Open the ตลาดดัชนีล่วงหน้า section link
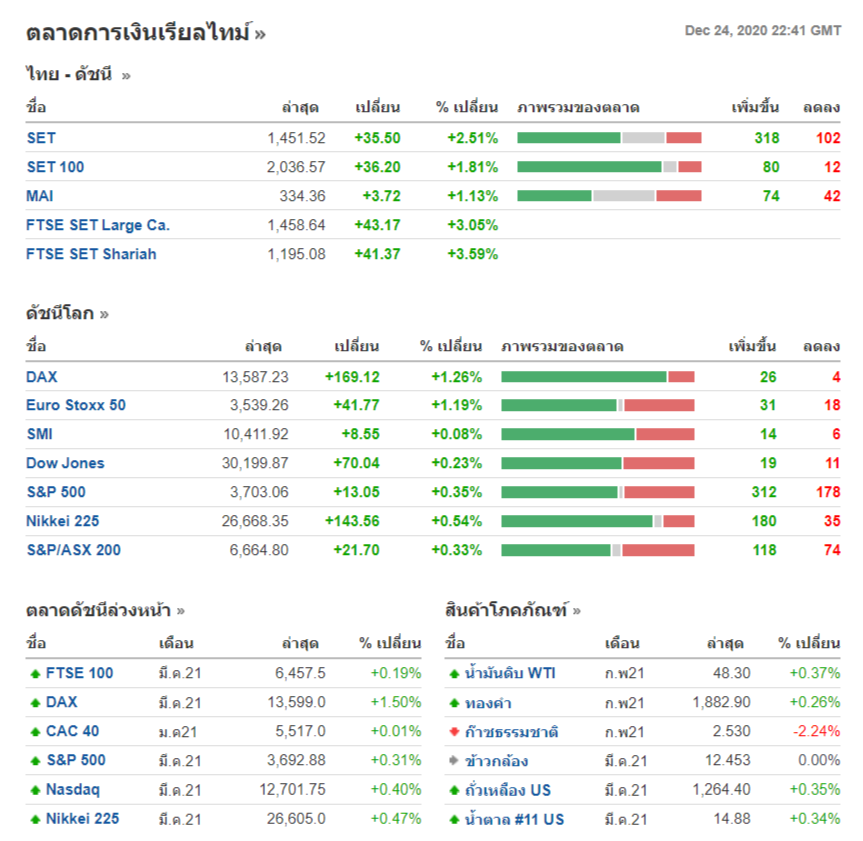The height and width of the screenshot is (841, 863). 105,610
